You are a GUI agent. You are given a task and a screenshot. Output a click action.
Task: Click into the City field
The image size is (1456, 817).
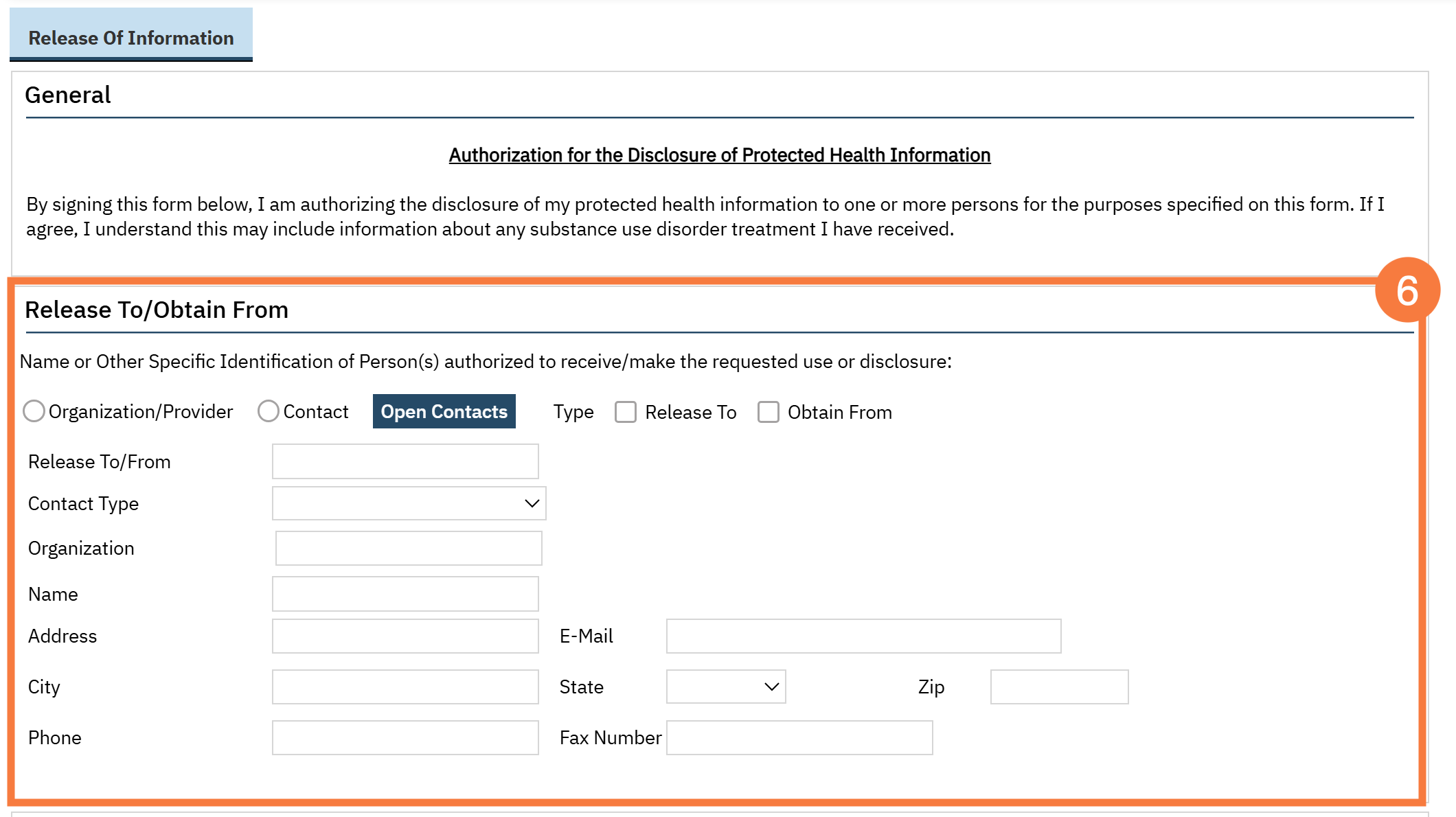pyautogui.click(x=405, y=687)
